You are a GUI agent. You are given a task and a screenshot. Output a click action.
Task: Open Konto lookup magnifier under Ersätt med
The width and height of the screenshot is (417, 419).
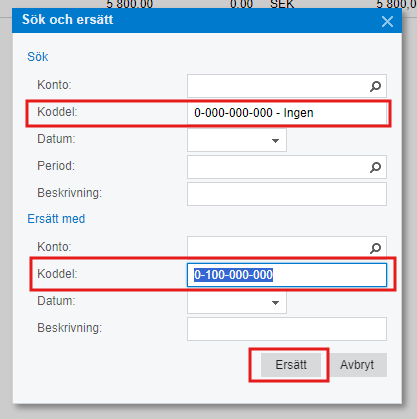pos(375,248)
